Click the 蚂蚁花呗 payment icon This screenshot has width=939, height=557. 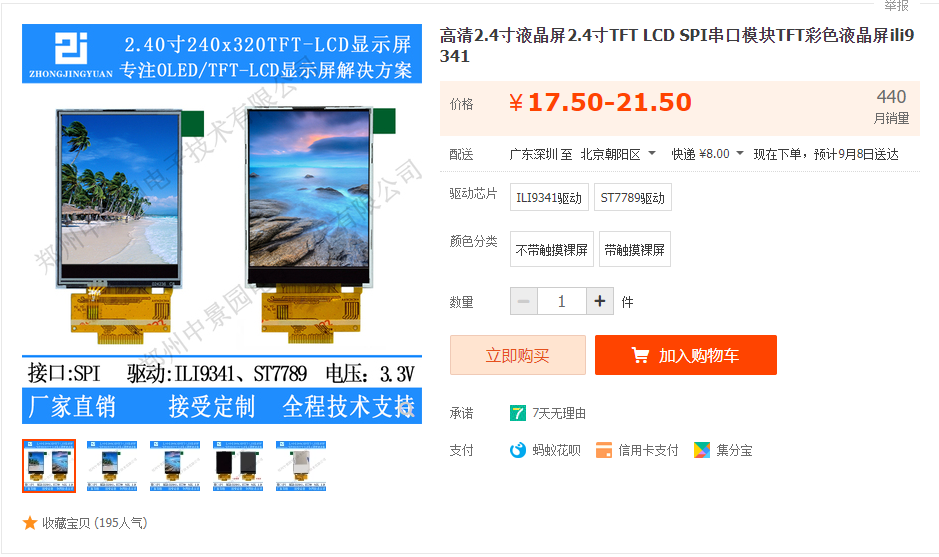point(517,450)
